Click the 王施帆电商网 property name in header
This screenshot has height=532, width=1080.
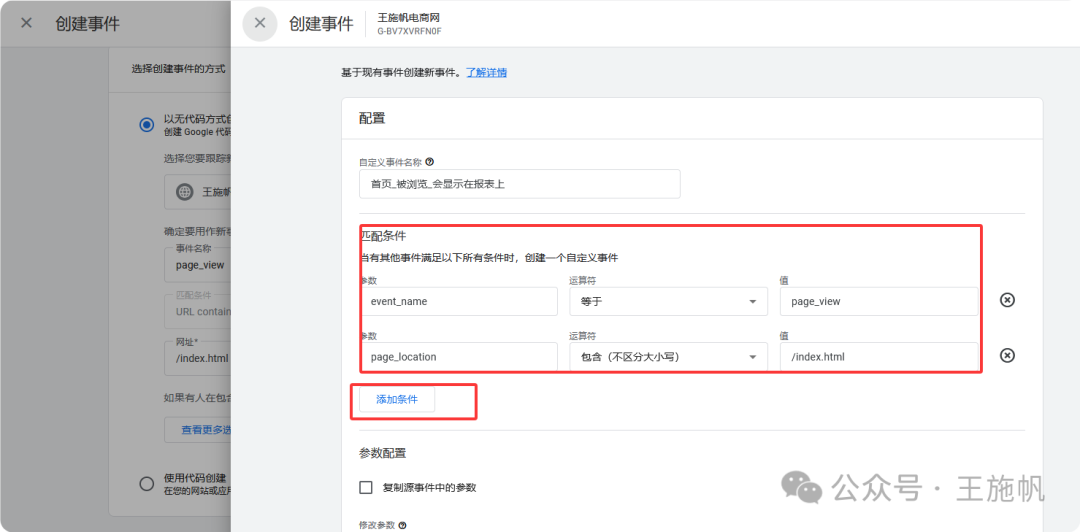[409, 17]
